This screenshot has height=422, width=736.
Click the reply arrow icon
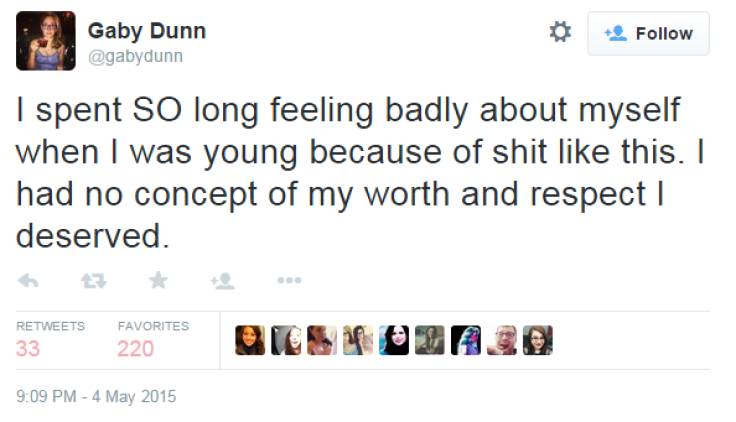click(x=28, y=281)
